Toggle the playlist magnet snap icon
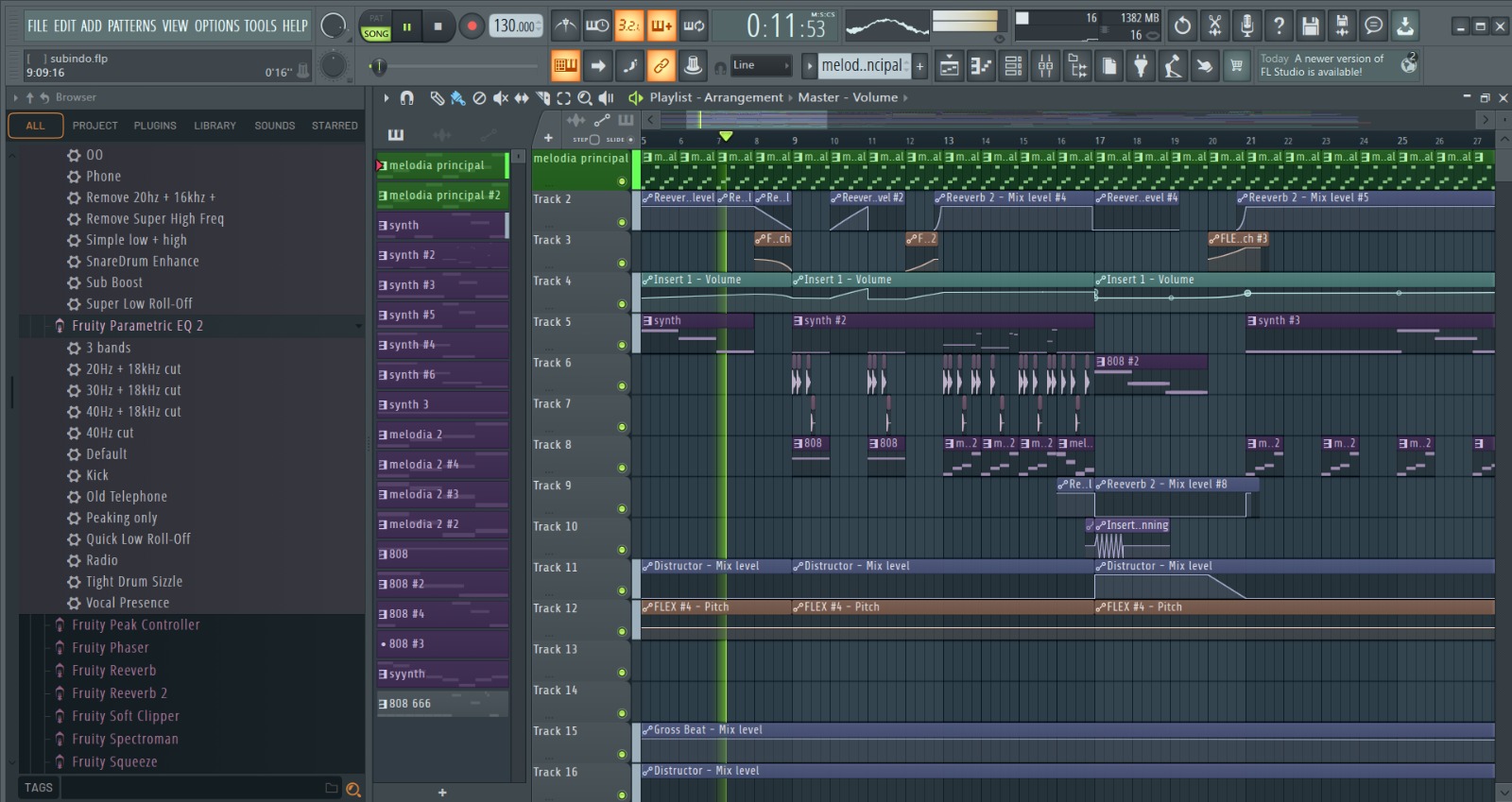This screenshot has width=1512, height=802. coord(407,97)
